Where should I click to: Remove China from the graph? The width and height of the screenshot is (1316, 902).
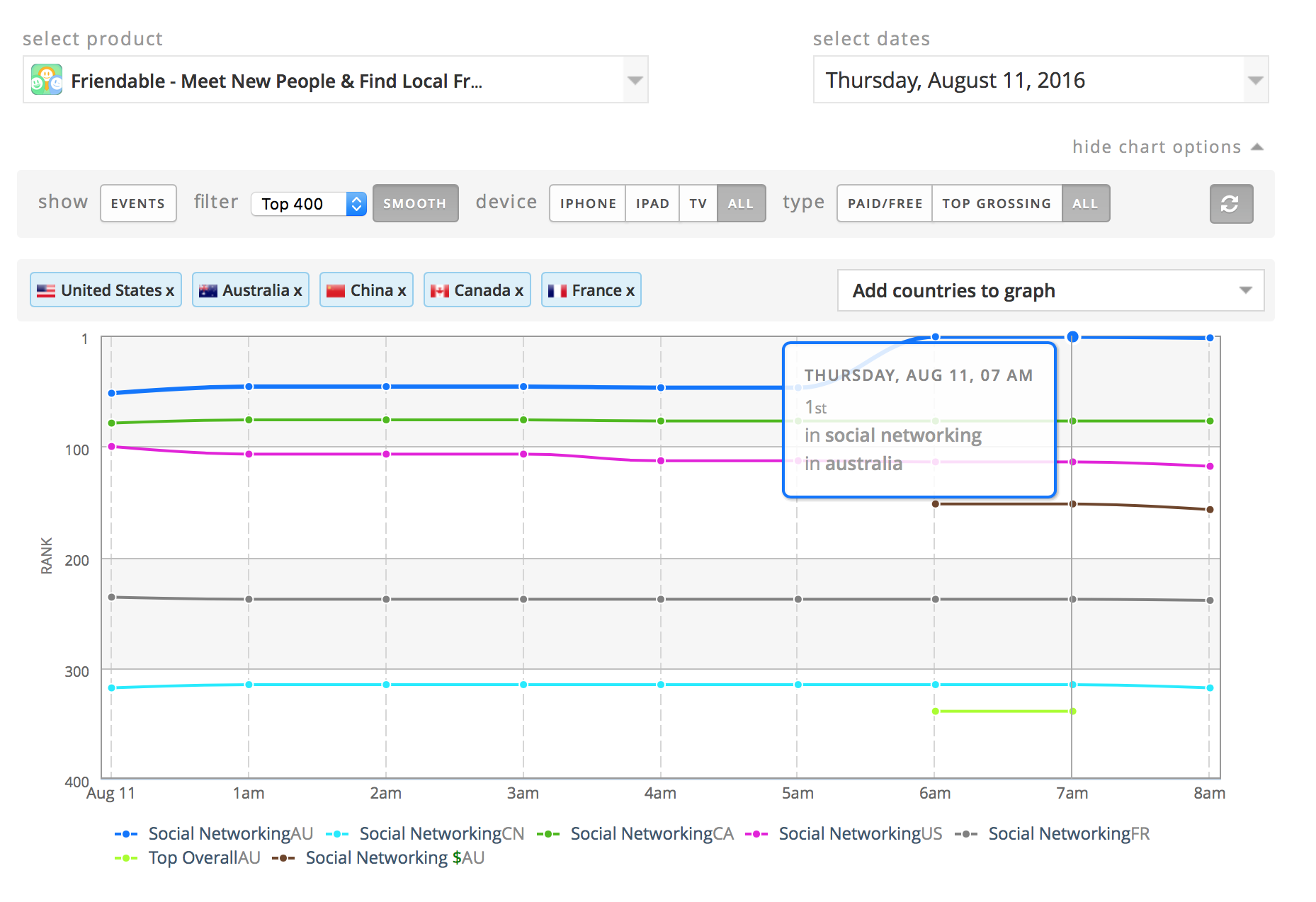pos(402,291)
